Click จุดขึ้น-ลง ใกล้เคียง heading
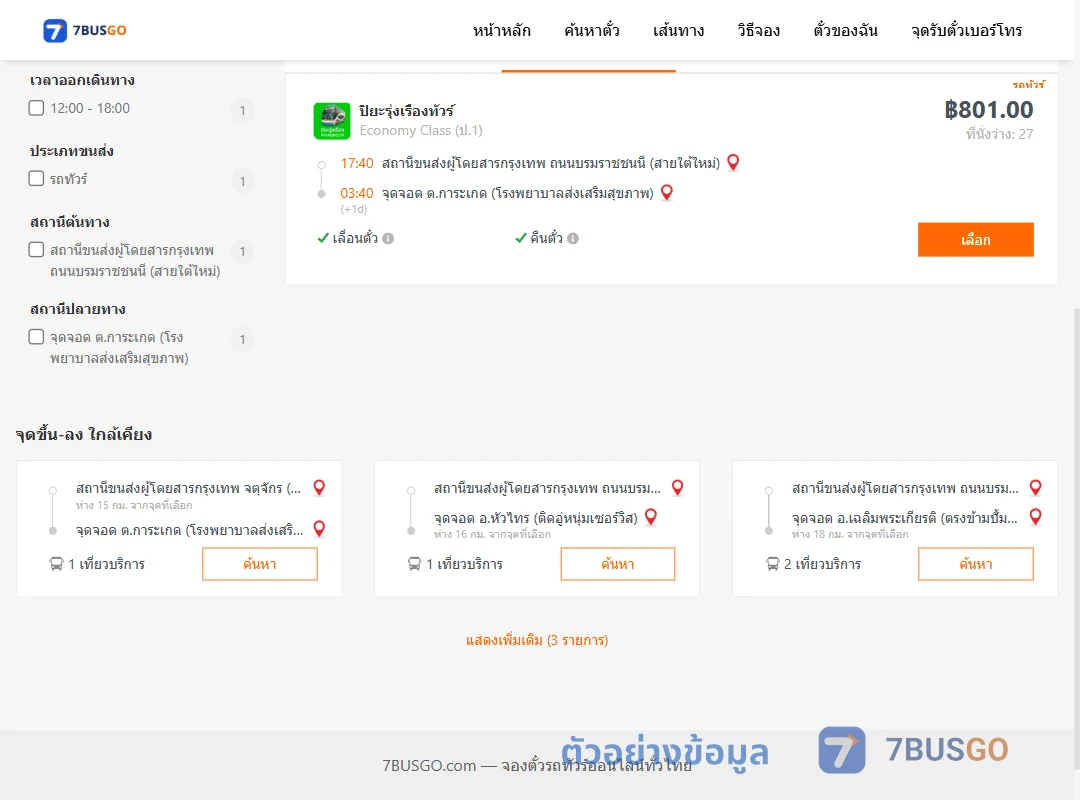This screenshot has width=1080, height=800. click(84, 434)
